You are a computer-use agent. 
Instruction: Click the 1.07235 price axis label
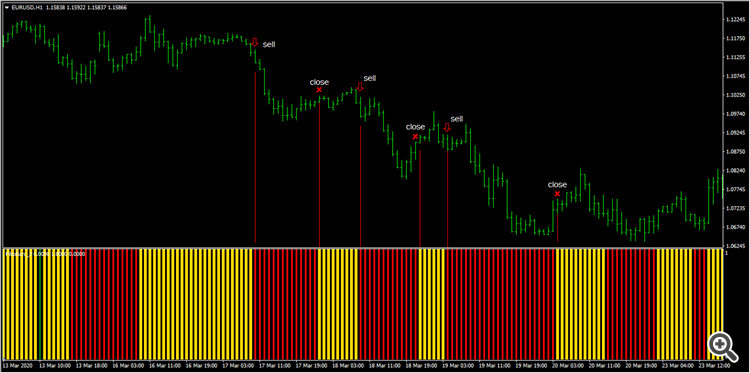(737, 208)
